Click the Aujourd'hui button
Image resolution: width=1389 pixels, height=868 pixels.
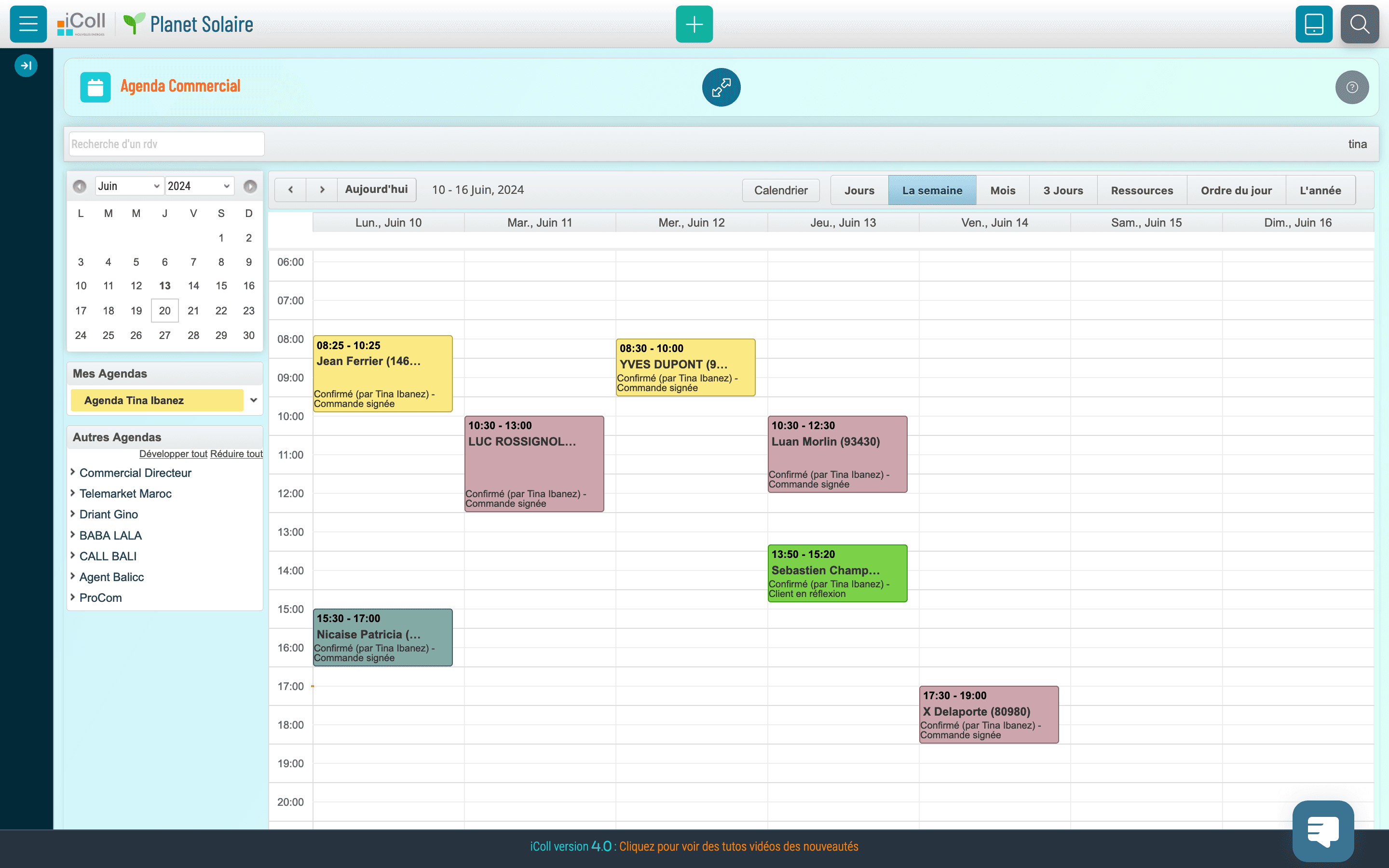click(x=377, y=190)
